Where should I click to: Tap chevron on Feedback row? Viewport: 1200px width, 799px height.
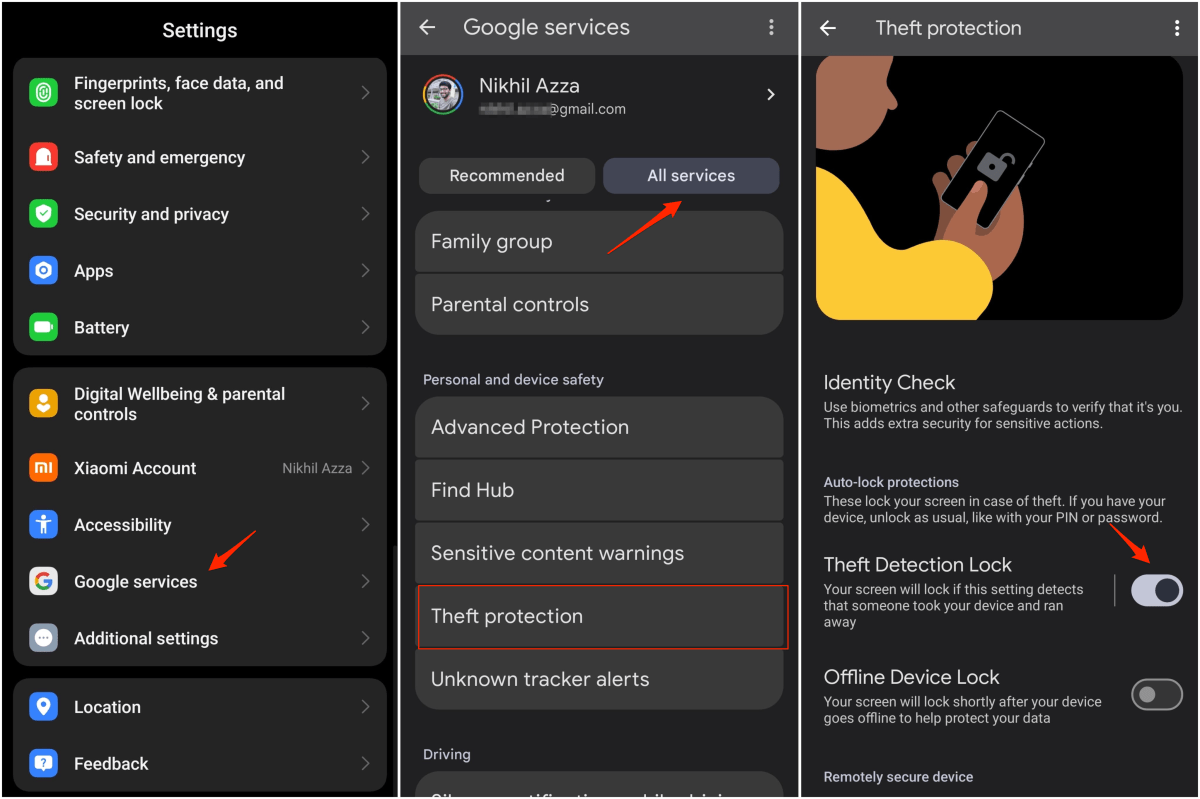point(366,764)
